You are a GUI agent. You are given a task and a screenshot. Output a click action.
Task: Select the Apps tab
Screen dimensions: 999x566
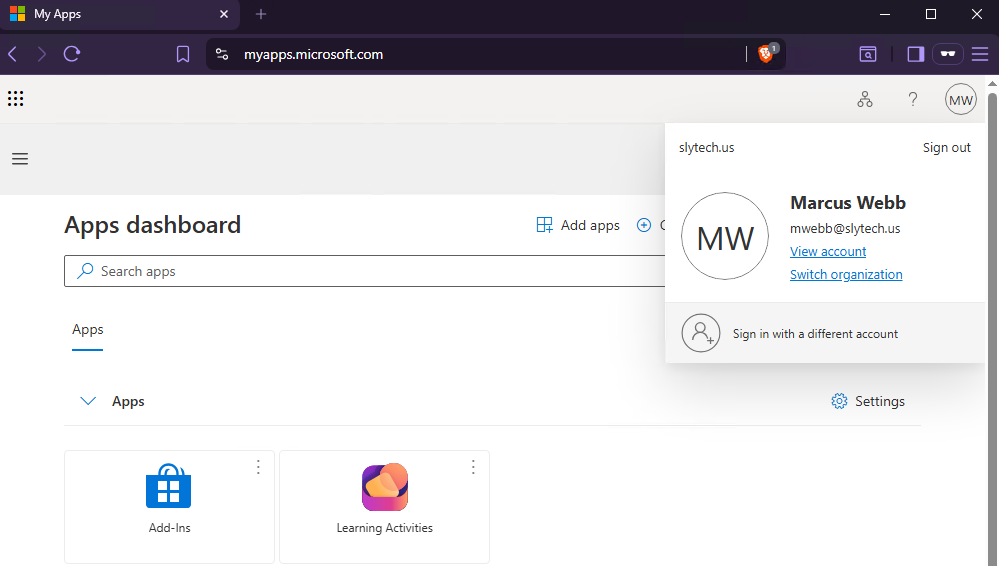click(87, 330)
